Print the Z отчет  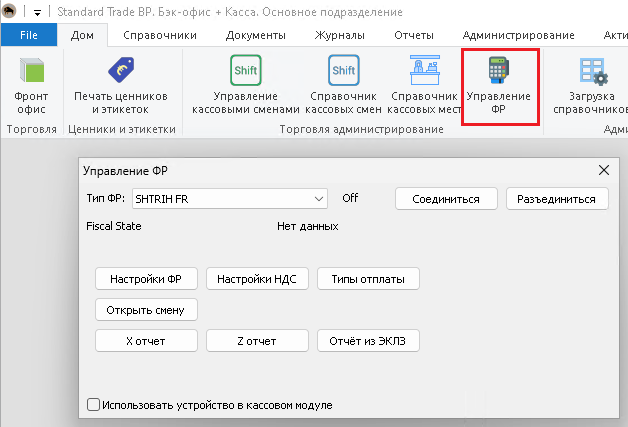click(257, 341)
